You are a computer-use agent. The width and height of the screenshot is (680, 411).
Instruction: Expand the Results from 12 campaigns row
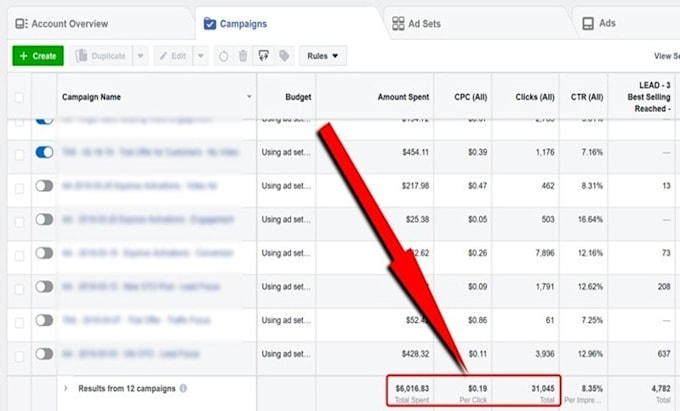click(66, 388)
